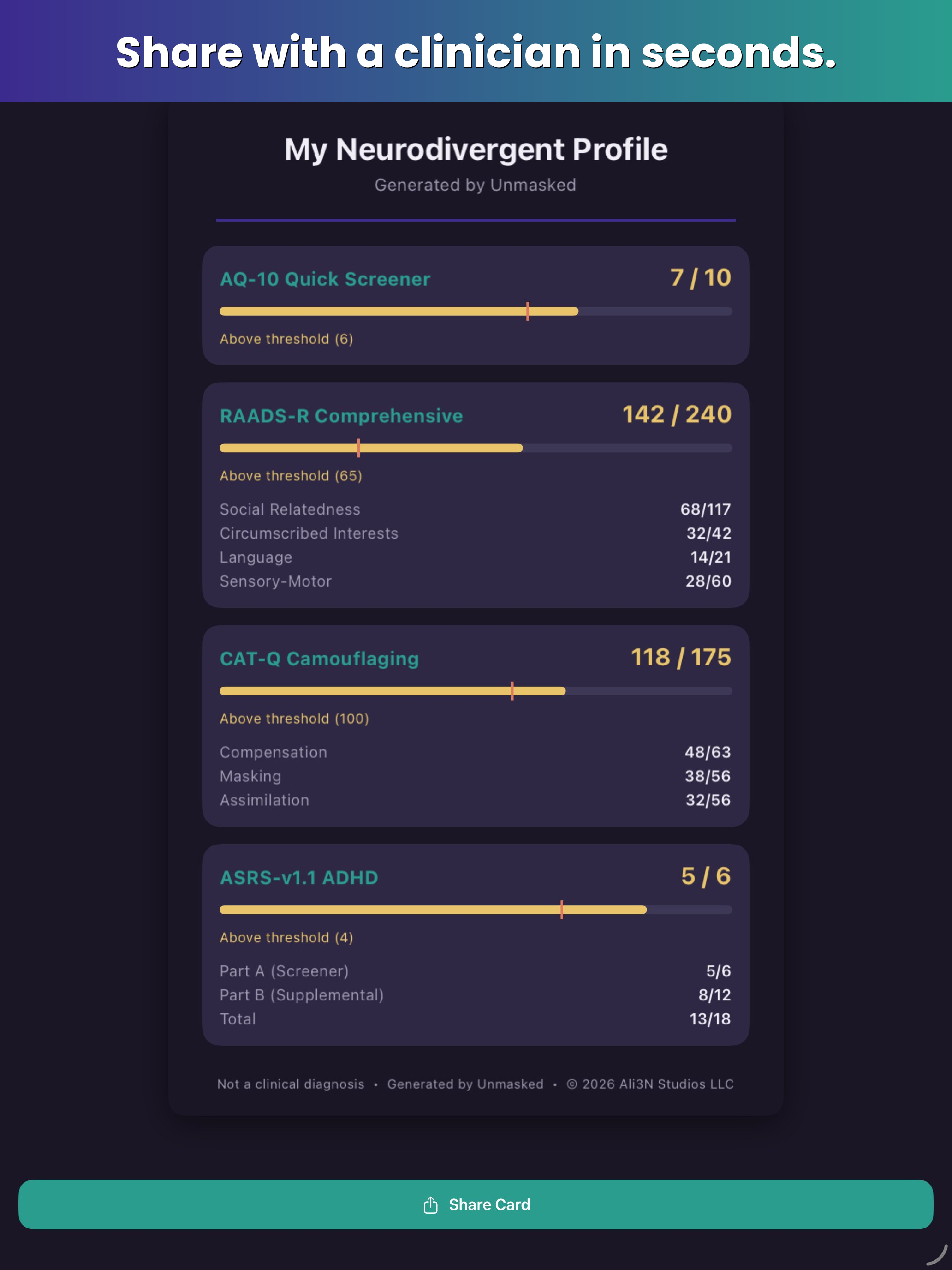Select the Part B (Supplemental) row
The image size is (952, 1270).
pos(476,995)
